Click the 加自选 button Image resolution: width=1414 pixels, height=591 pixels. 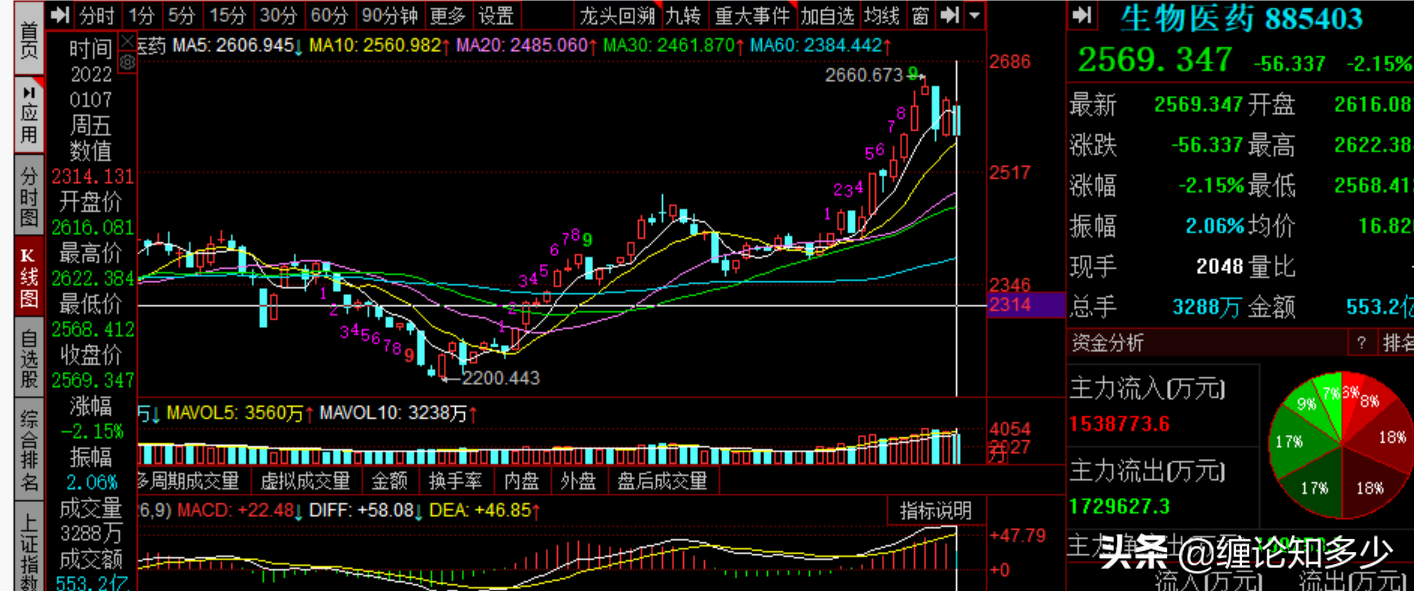click(x=828, y=15)
